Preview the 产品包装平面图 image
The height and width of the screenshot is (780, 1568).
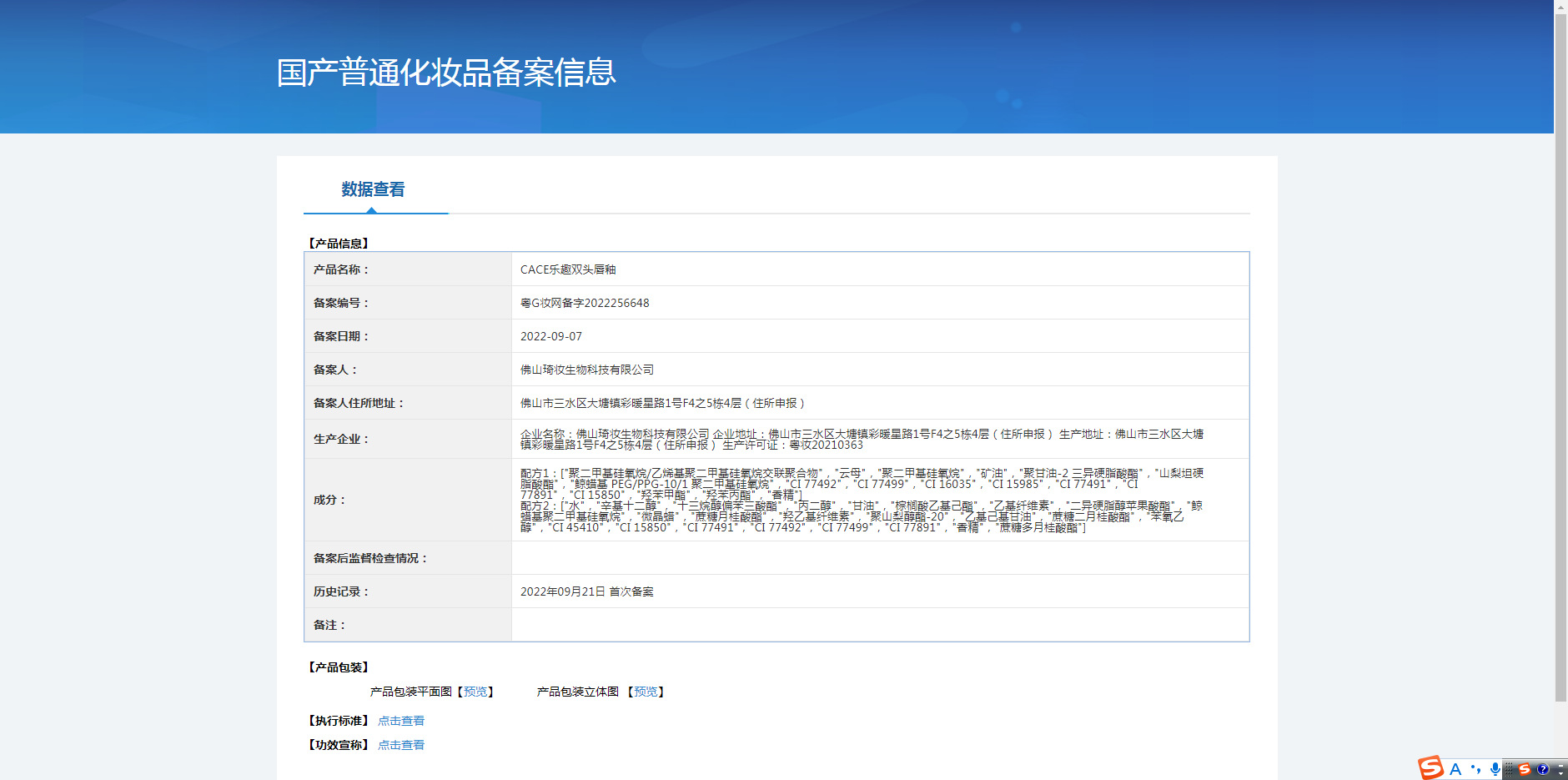point(475,692)
